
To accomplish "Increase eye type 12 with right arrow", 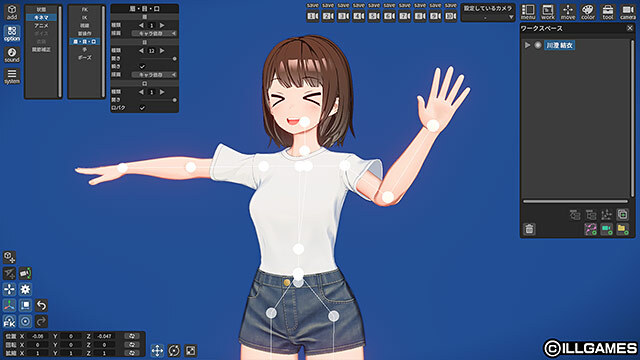I will tap(162, 51).
